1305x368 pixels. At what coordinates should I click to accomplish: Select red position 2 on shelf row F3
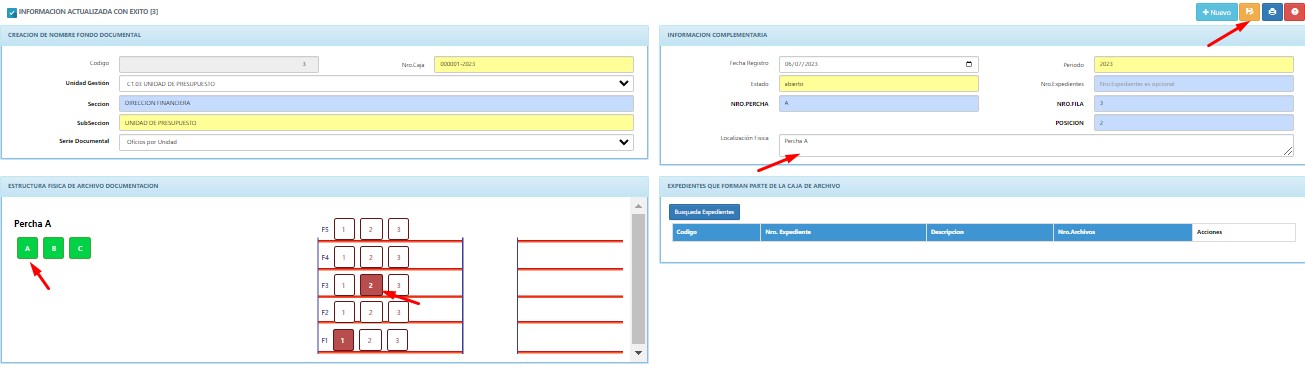pos(371,285)
